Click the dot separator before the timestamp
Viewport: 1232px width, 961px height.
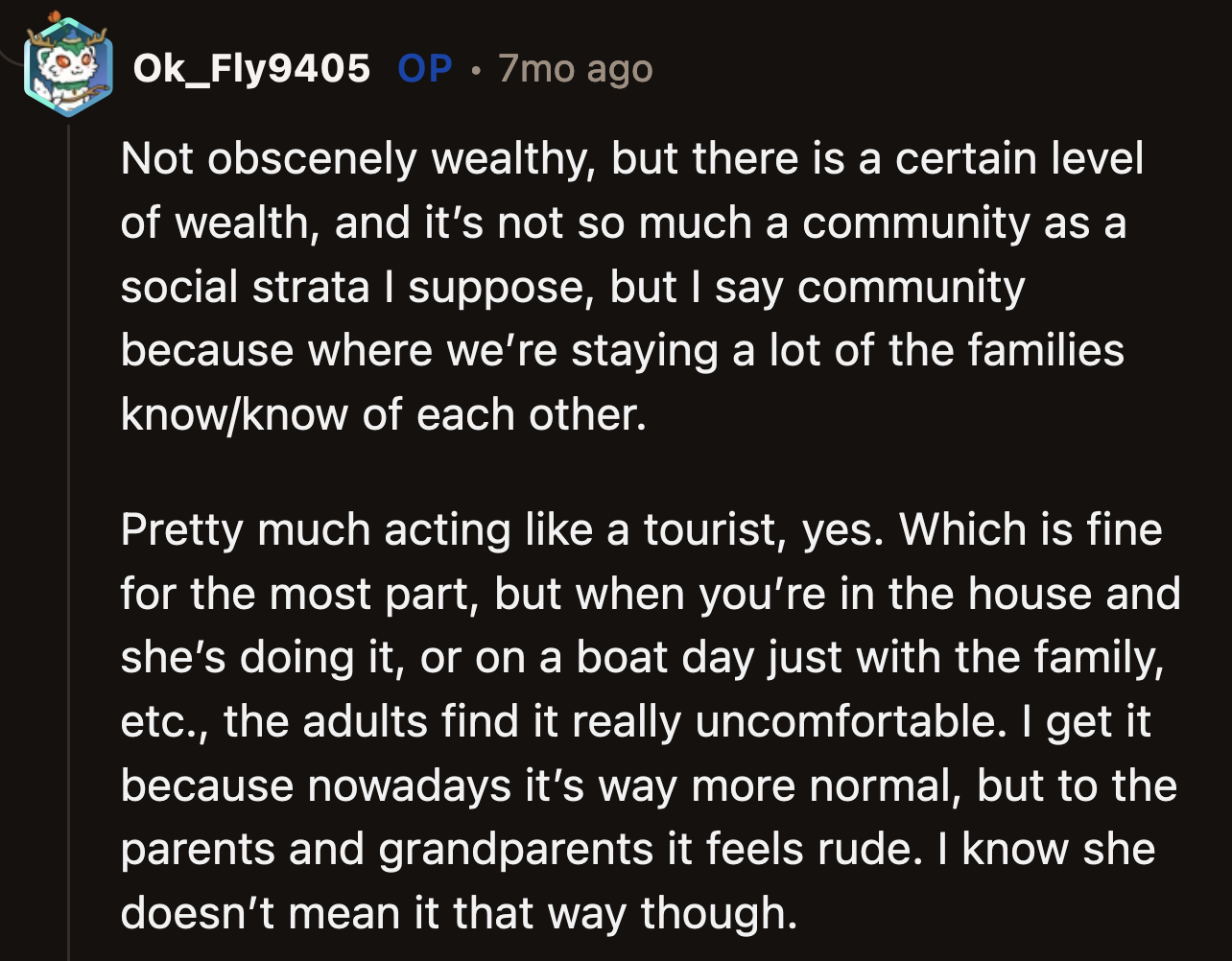[476, 68]
